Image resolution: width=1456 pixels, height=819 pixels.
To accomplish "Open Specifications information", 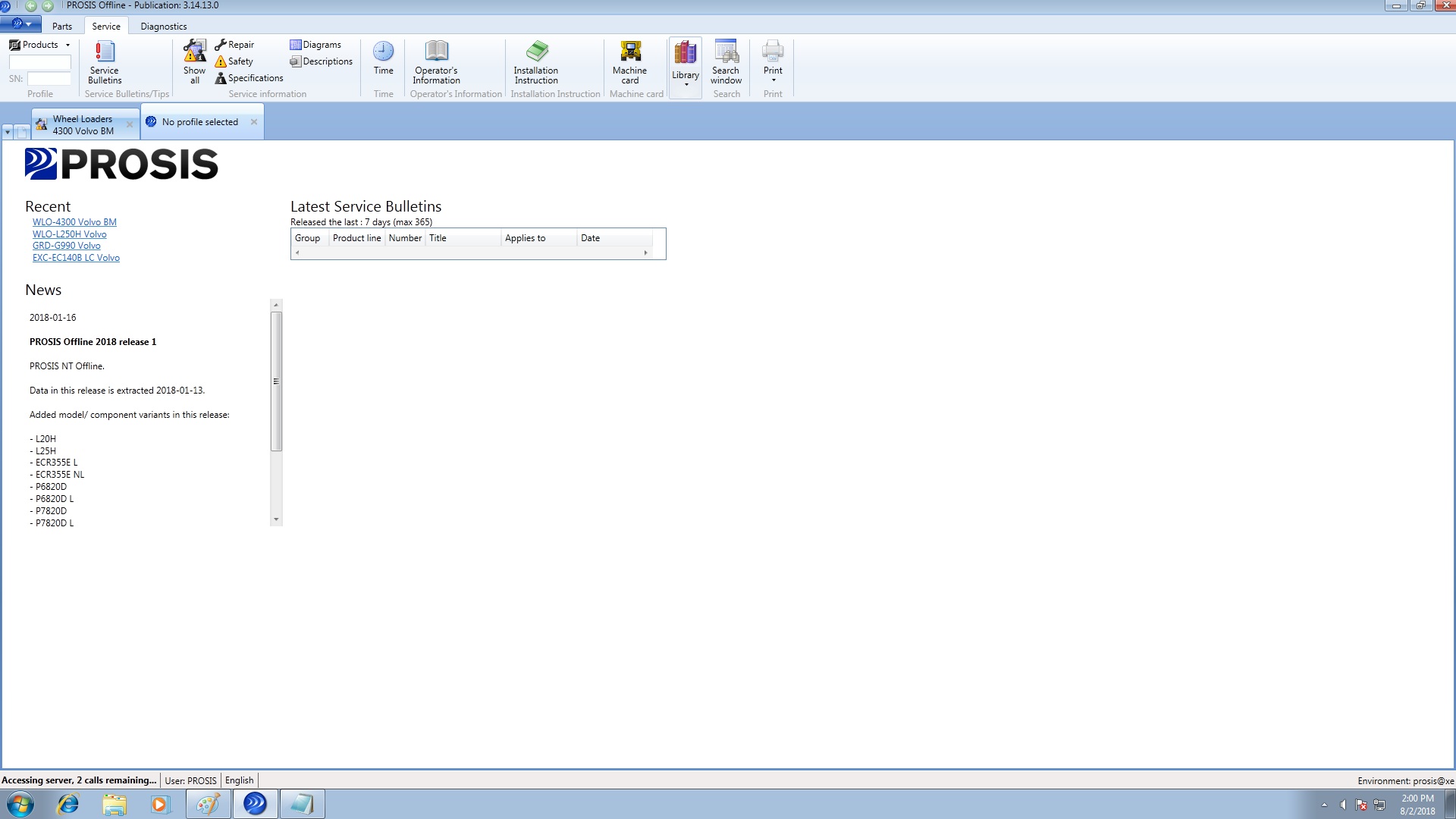I will click(249, 78).
